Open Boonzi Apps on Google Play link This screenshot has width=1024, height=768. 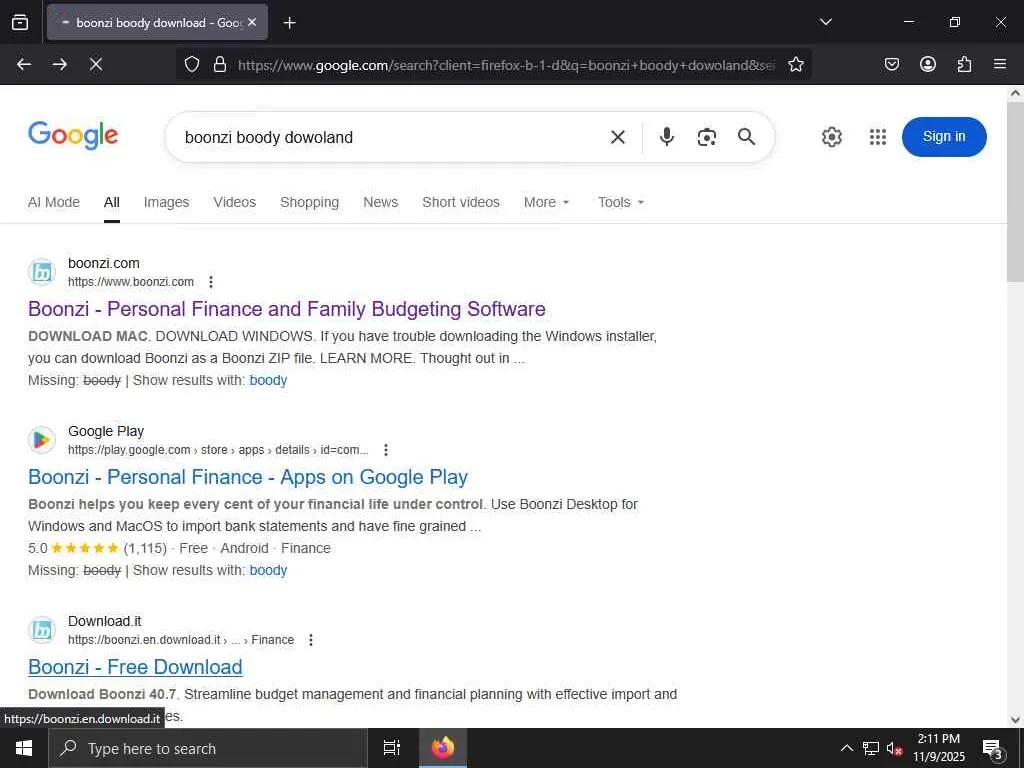[248, 477]
